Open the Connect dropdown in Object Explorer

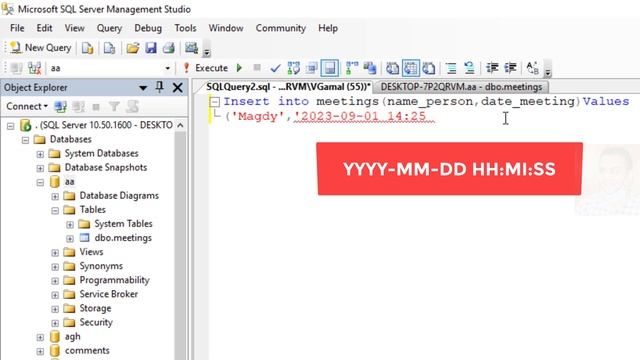pos(27,106)
